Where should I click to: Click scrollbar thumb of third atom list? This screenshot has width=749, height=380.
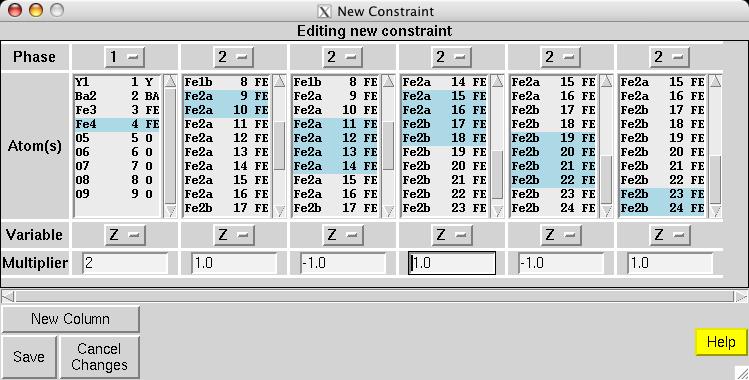388,146
